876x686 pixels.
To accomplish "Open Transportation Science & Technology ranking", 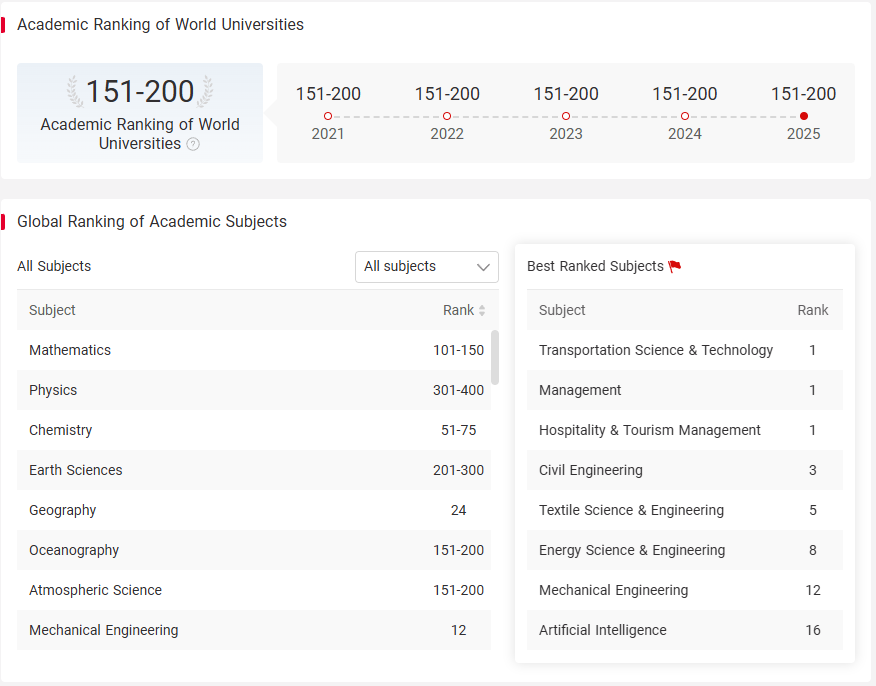I will tap(684, 350).
